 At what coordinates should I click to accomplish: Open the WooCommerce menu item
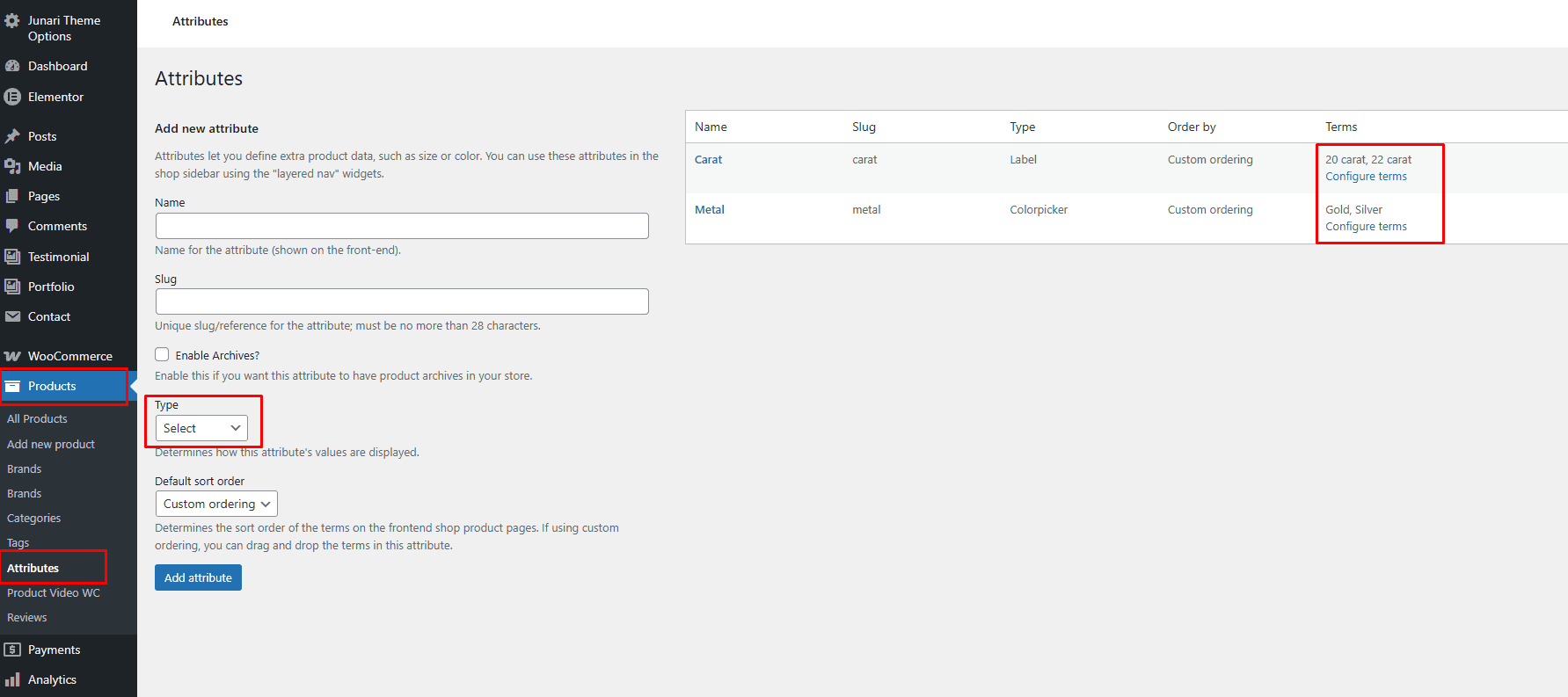70,356
